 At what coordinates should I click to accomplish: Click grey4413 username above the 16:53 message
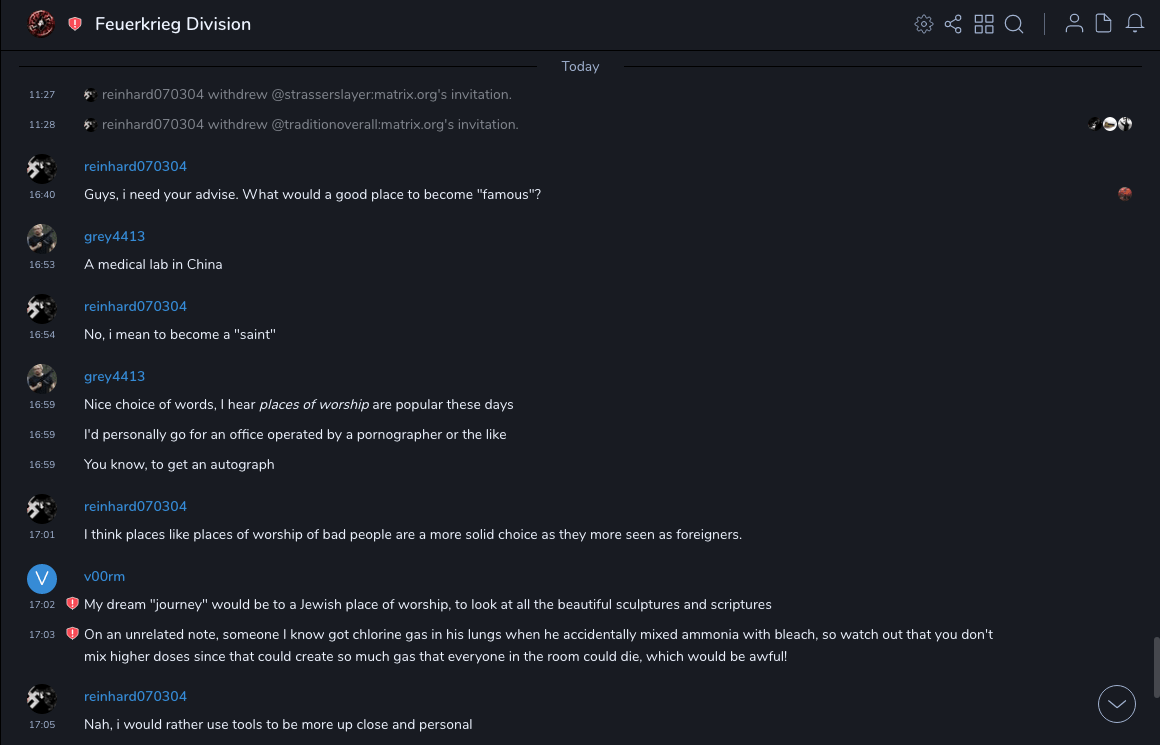point(114,236)
